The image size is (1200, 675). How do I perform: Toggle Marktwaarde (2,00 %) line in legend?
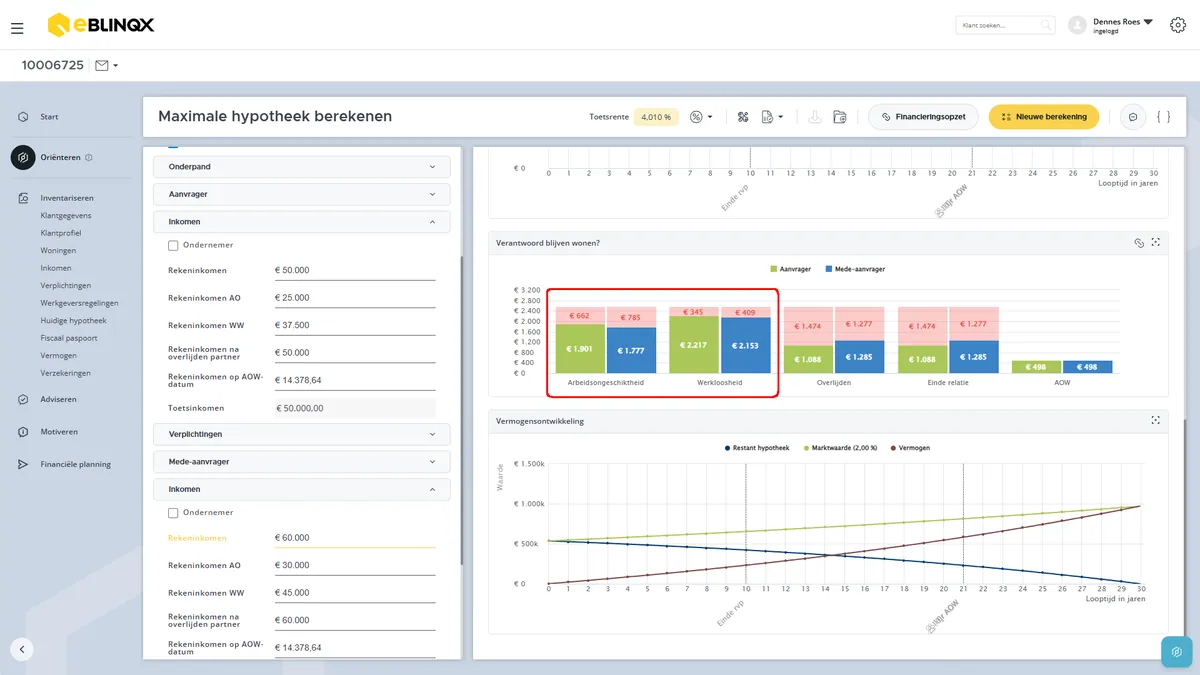pyautogui.click(x=840, y=448)
